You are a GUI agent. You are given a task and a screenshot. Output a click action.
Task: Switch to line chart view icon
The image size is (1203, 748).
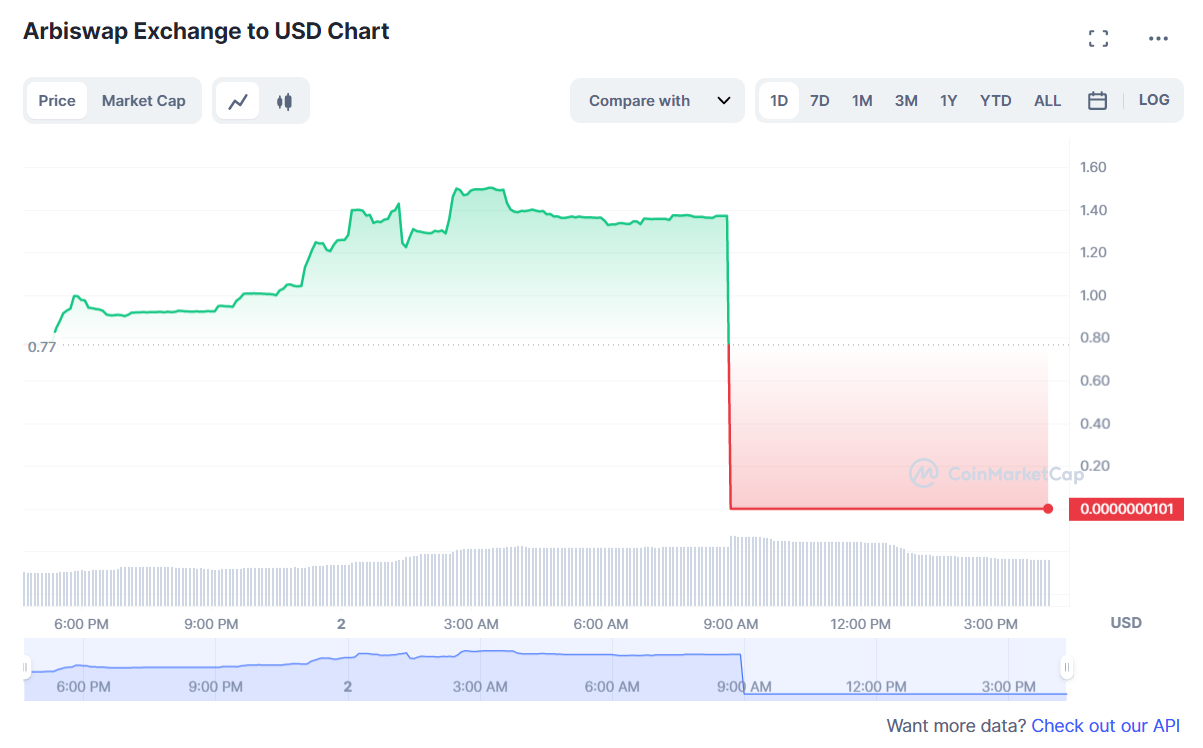pos(238,101)
